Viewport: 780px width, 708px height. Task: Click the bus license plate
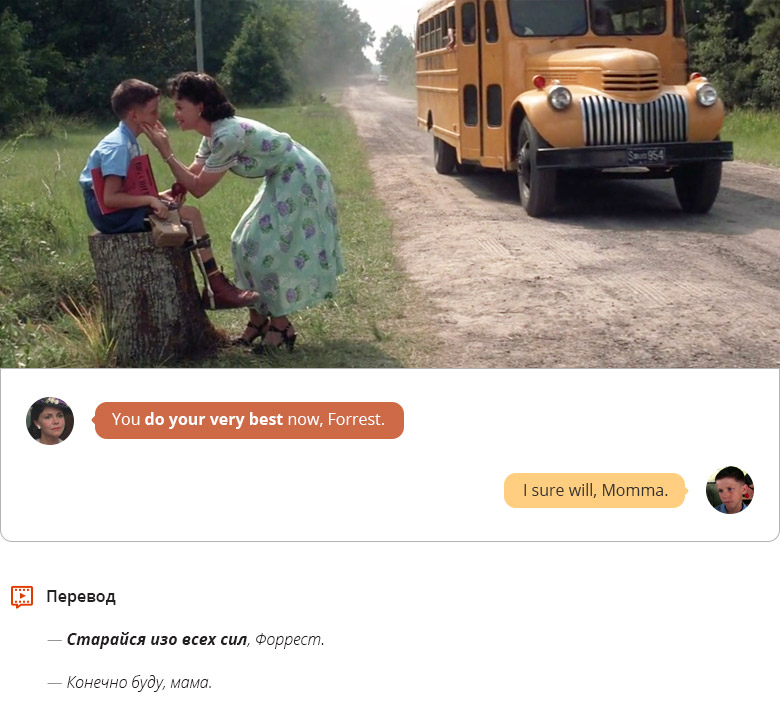pyautogui.click(x=646, y=156)
